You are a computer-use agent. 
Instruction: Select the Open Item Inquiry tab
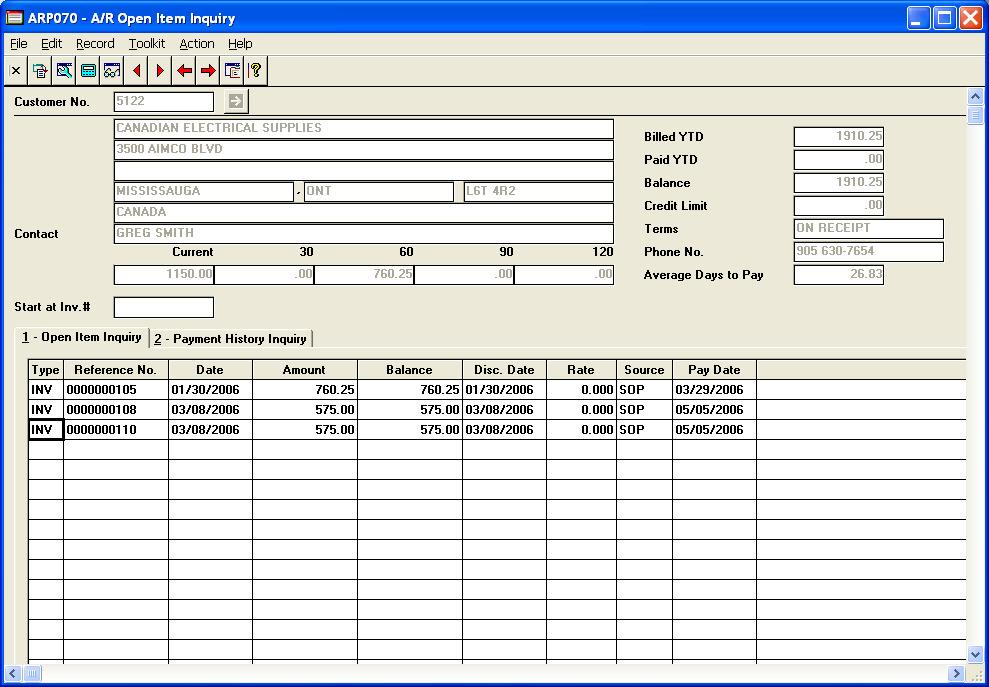pyautogui.click(x=82, y=337)
